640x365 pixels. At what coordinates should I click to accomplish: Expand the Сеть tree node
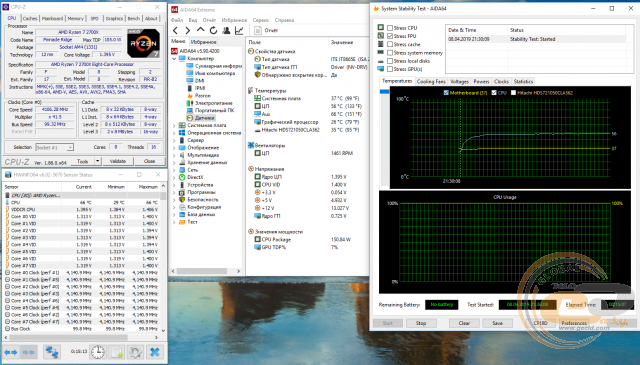point(174,170)
